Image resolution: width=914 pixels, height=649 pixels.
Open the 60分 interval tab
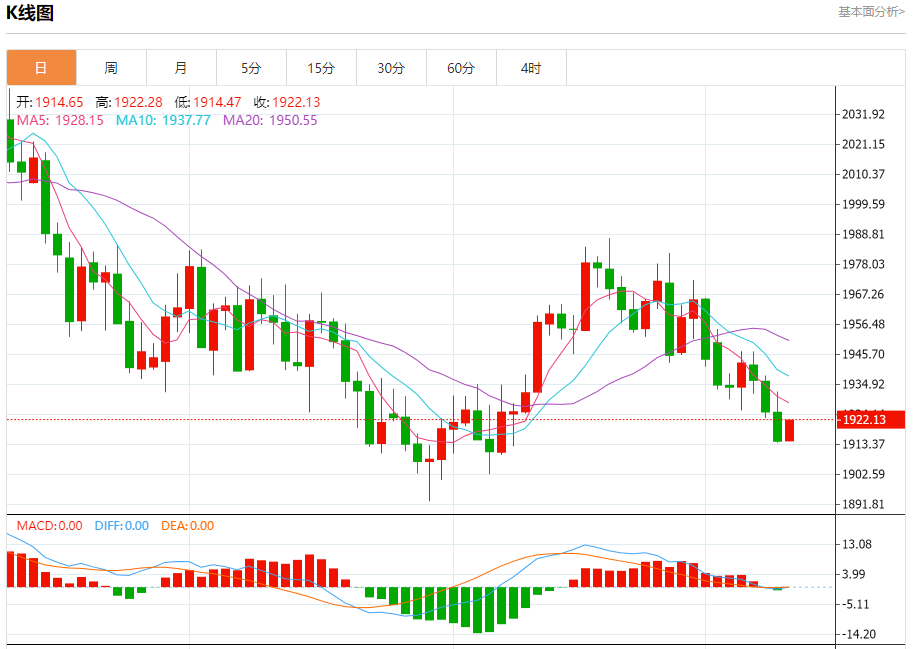coord(461,68)
